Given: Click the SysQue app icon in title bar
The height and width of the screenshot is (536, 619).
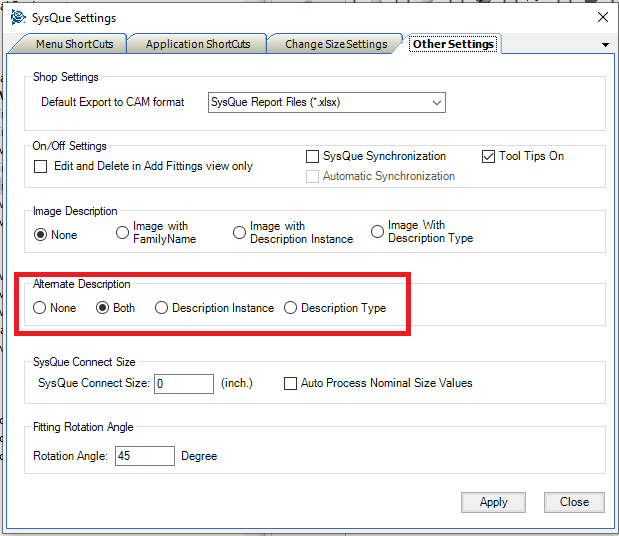Looking at the screenshot, I should click(x=18, y=17).
